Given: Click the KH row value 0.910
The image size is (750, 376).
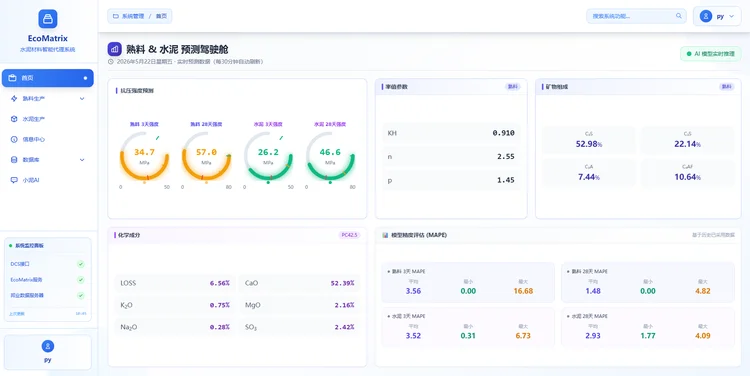Looking at the screenshot, I should 503,133.
